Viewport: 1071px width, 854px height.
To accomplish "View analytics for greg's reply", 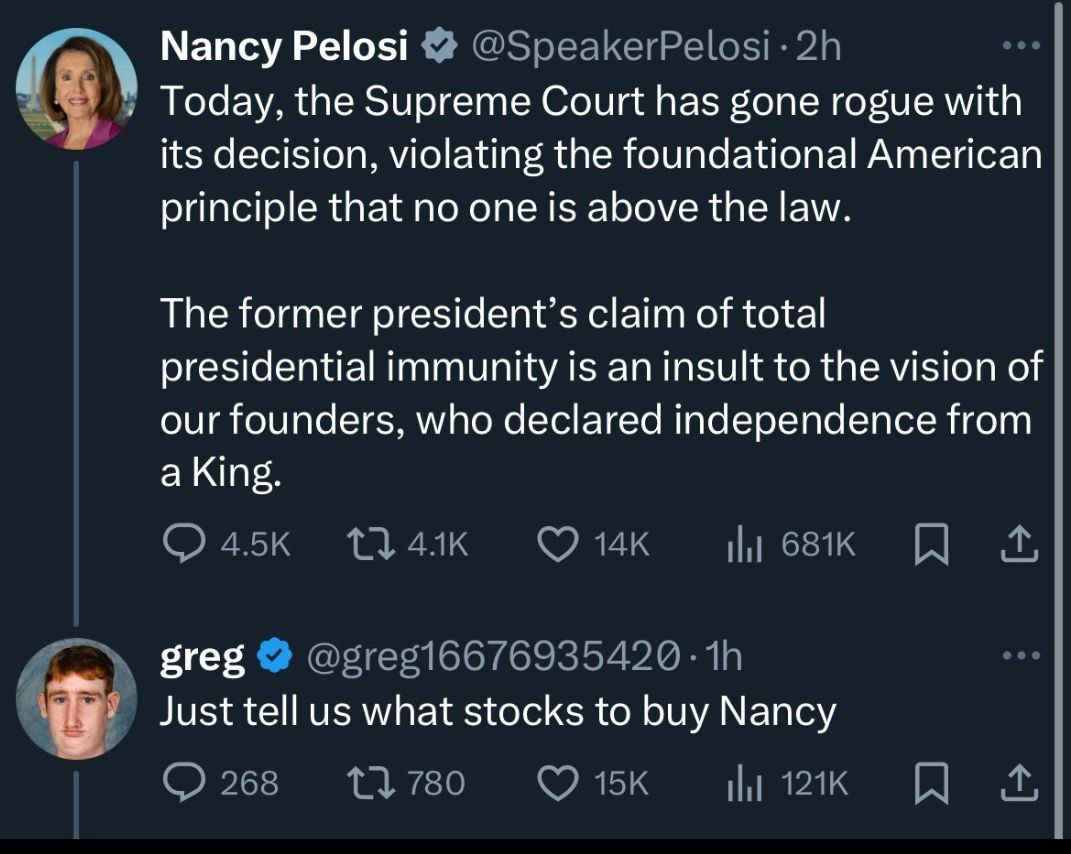I will pyautogui.click(x=742, y=783).
